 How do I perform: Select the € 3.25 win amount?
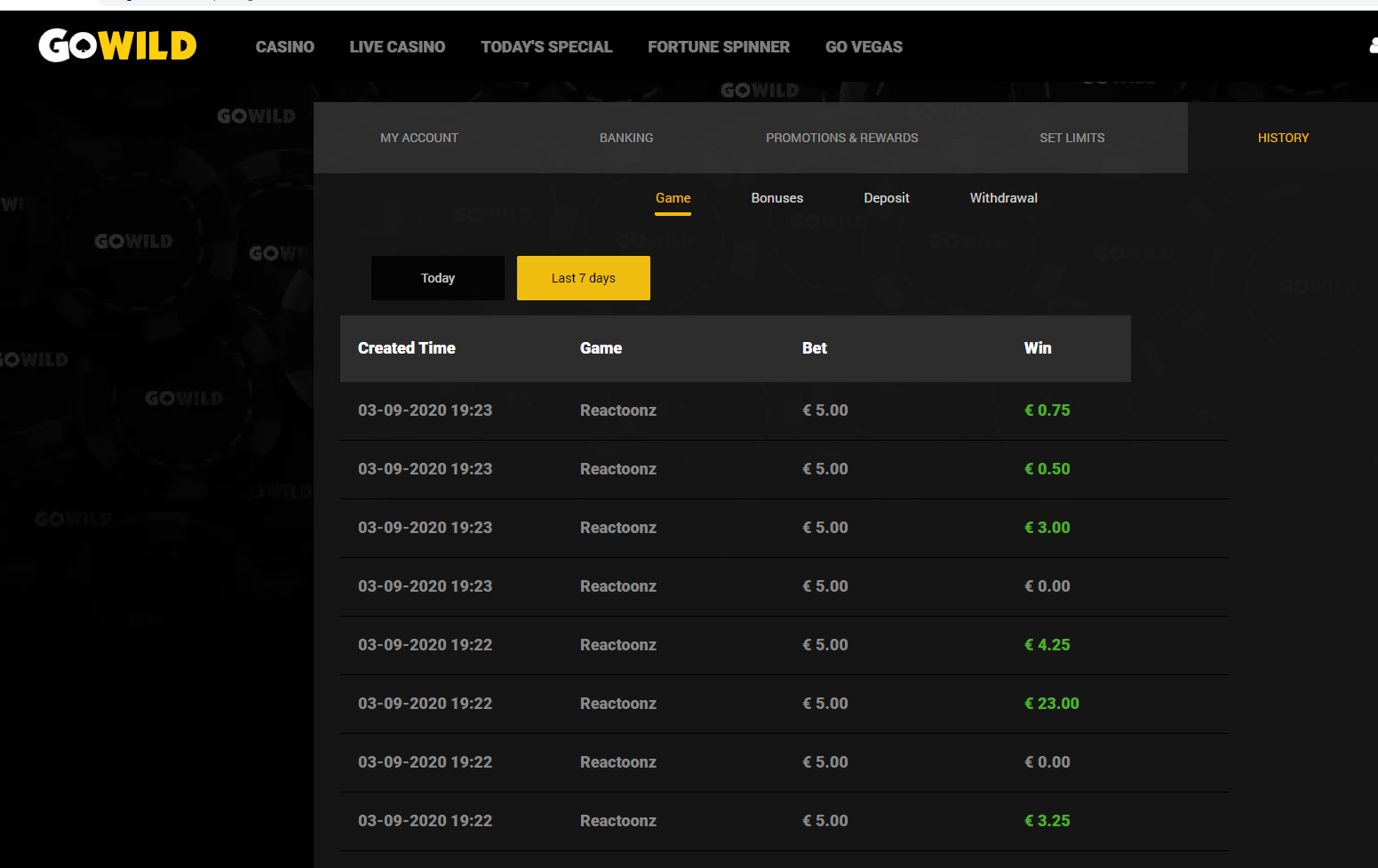[1047, 821]
